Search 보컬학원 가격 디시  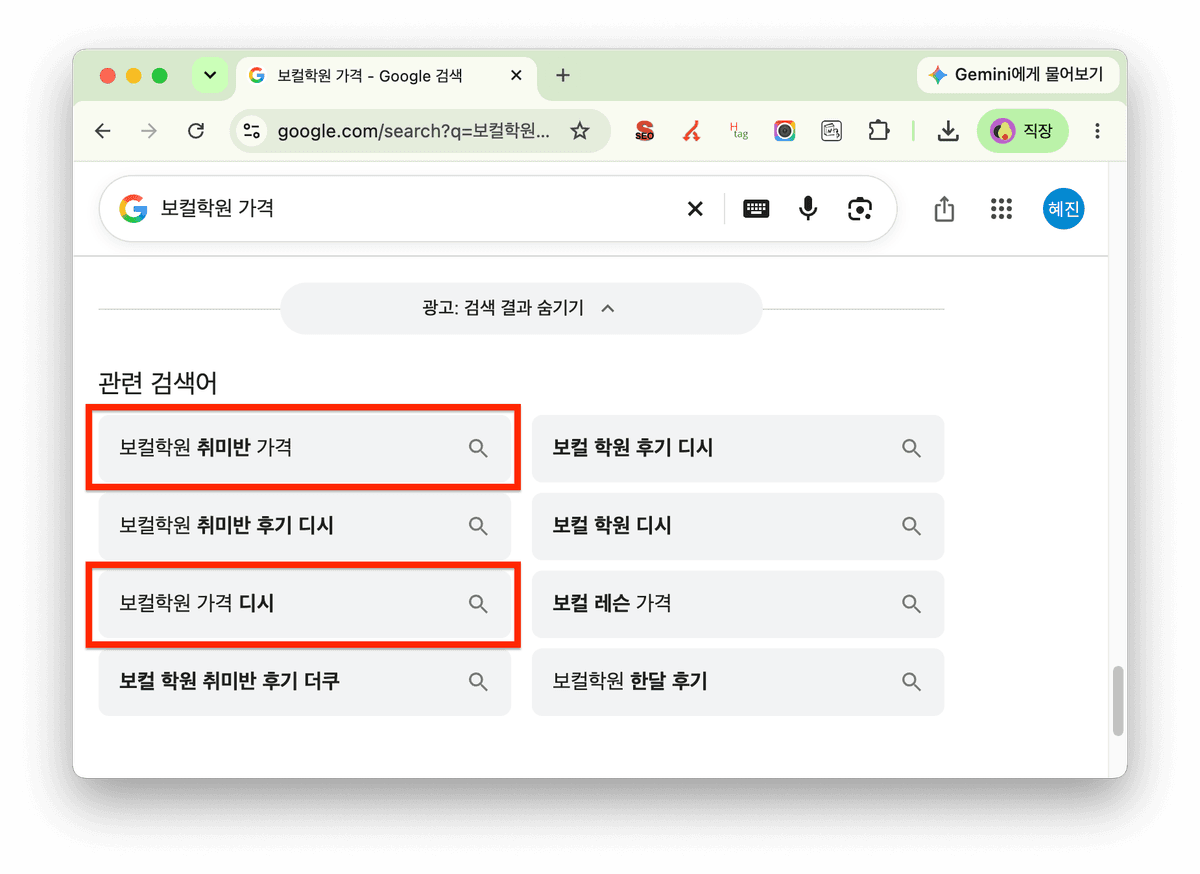304,604
